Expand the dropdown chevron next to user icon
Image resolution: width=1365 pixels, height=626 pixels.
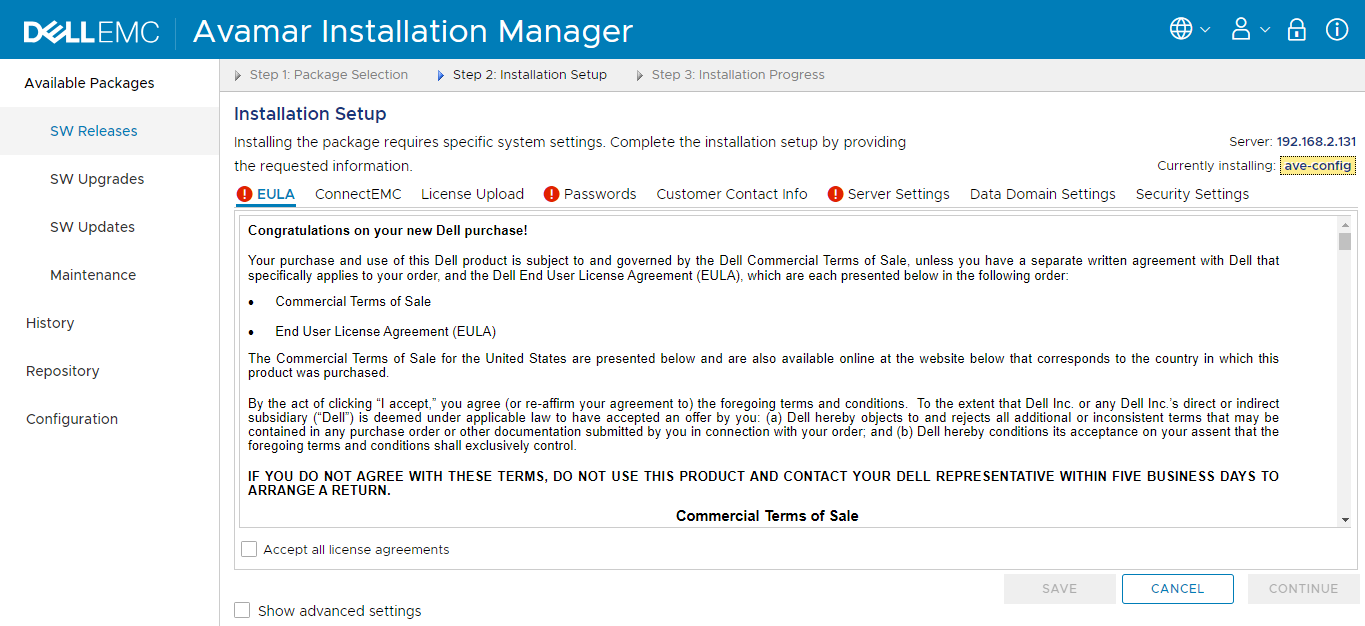(x=1264, y=30)
